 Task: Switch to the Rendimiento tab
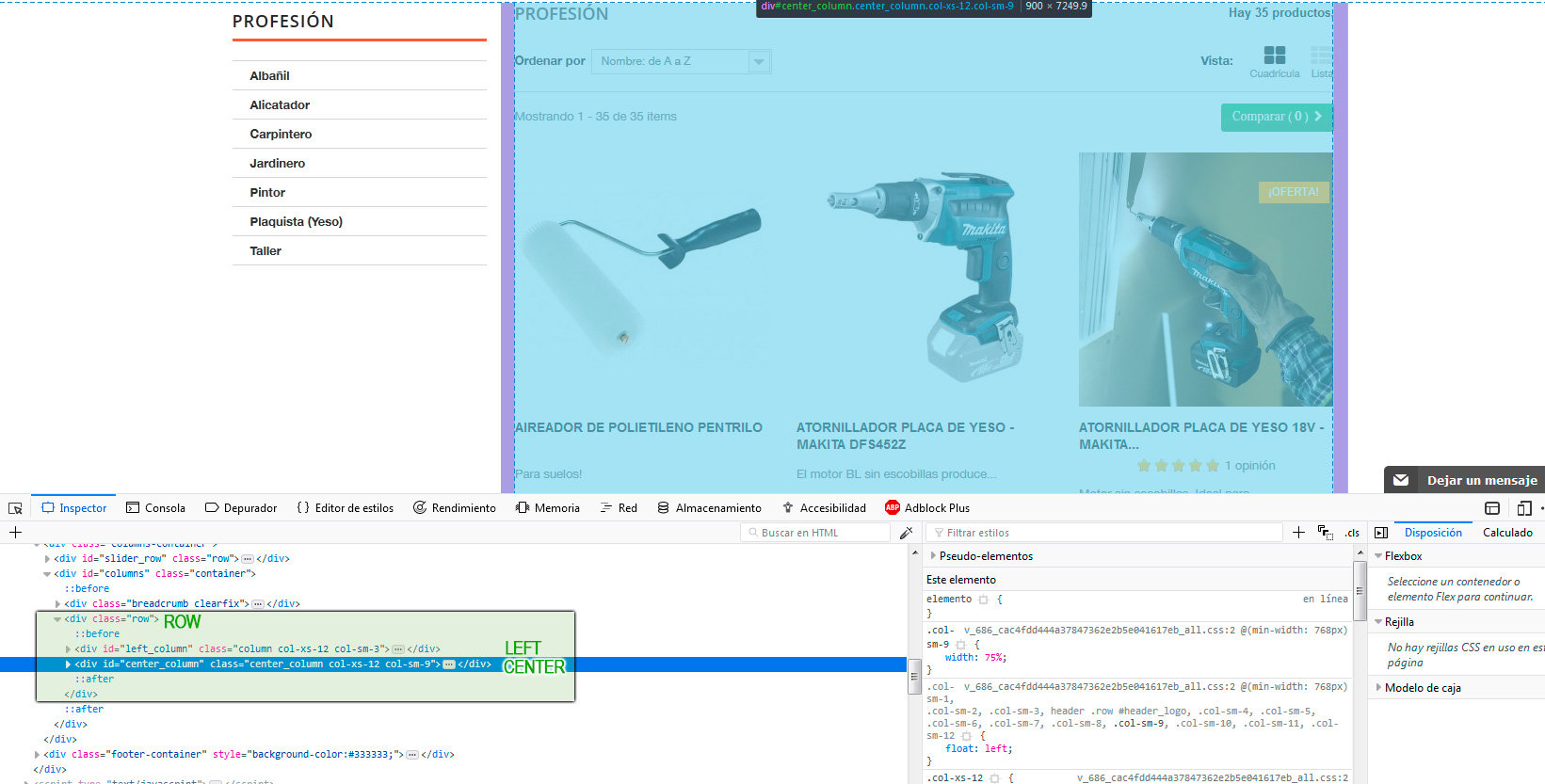[x=455, y=508]
